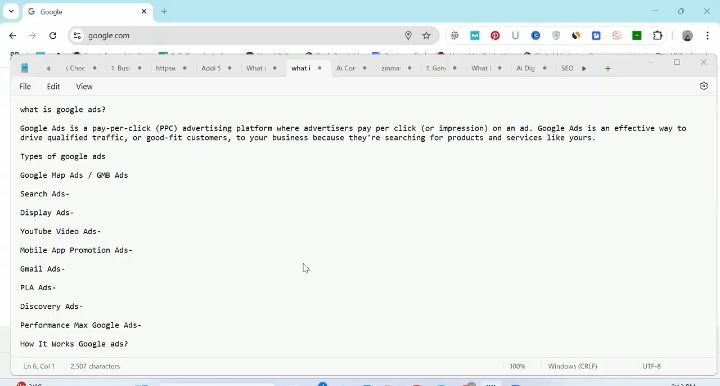Click Windows (CRLF) line ending indicator
This screenshot has width=720, height=386.
[573, 366]
